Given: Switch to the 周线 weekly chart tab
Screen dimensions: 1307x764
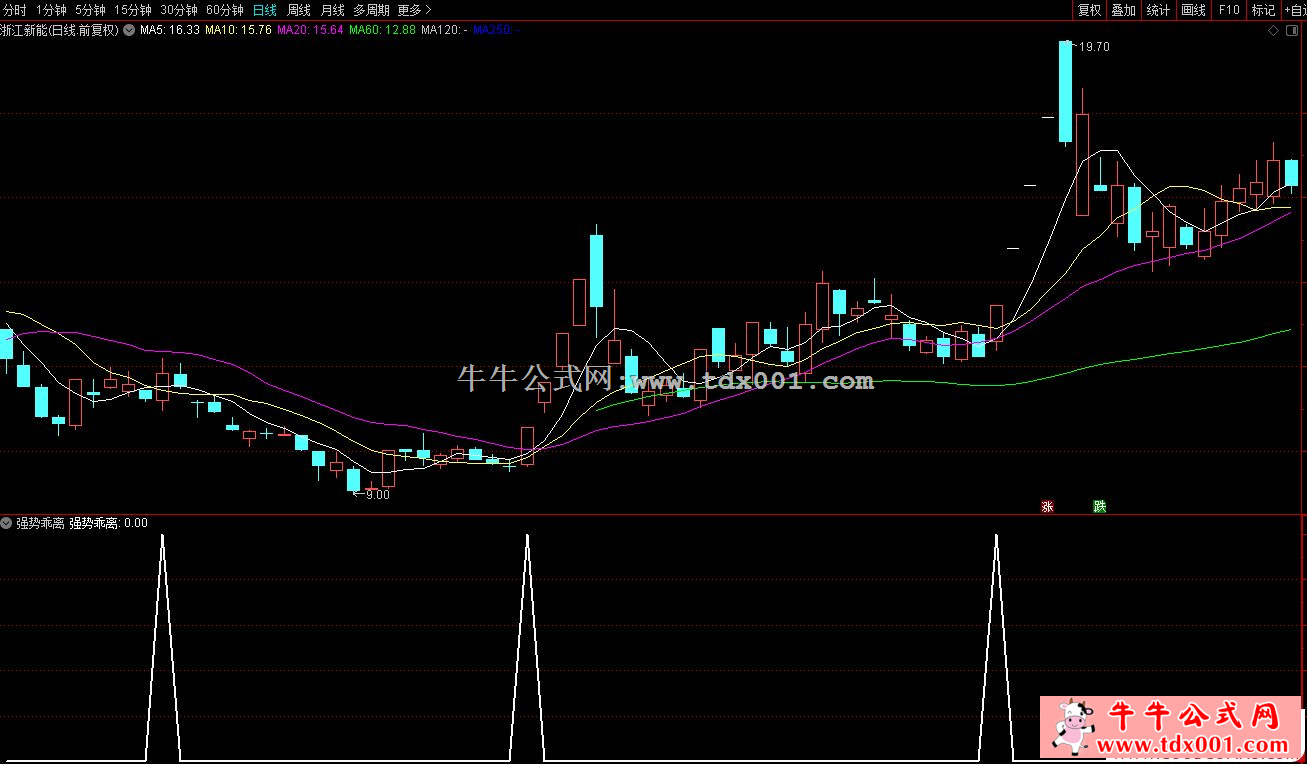Looking at the screenshot, I should pyautogui.click(x=298, y=10).
